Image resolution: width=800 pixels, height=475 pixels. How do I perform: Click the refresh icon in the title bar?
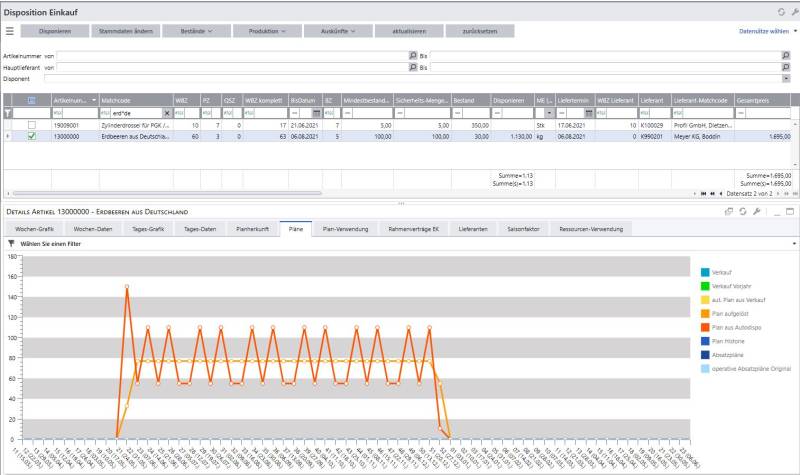[x=781, y=10]
